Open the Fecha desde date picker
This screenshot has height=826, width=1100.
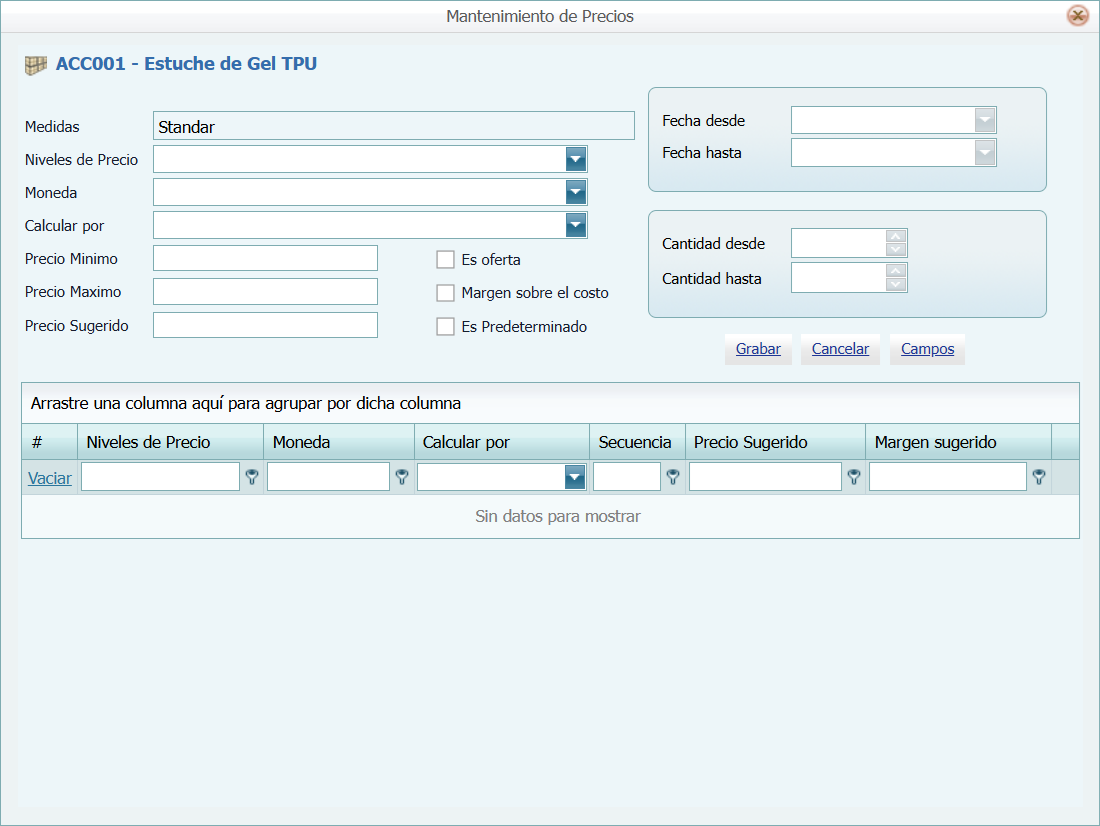[x=985, y=121]
